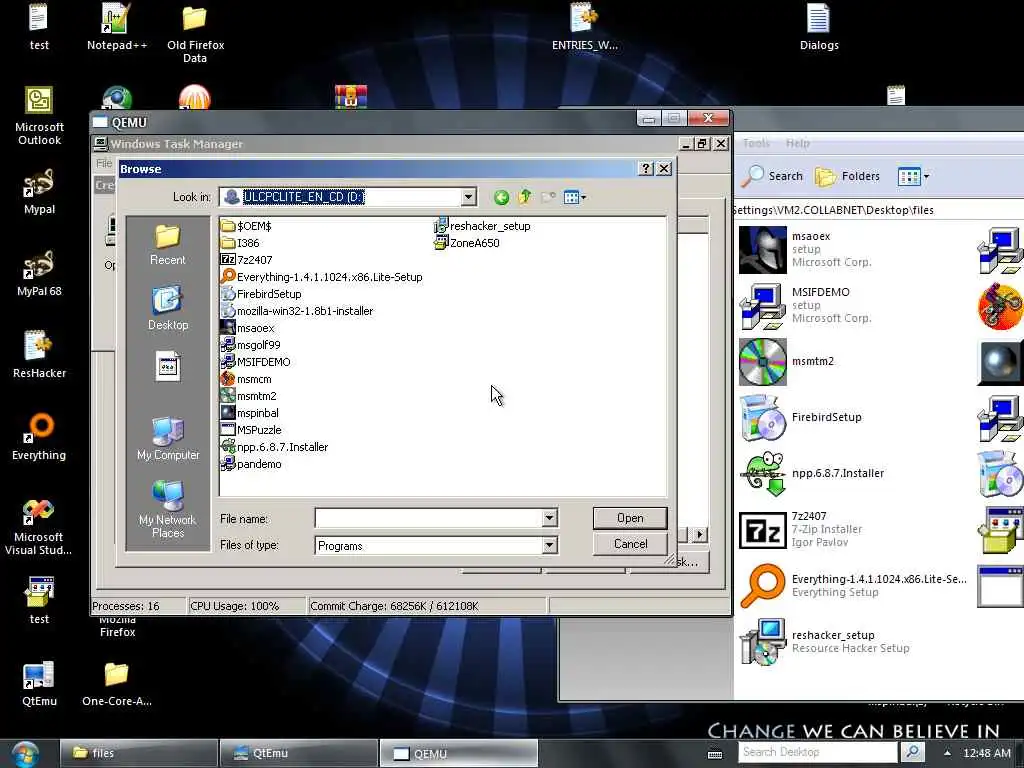
Task: Click the Search Desktop field in taskbar
Action: click(x=820, y=752)
